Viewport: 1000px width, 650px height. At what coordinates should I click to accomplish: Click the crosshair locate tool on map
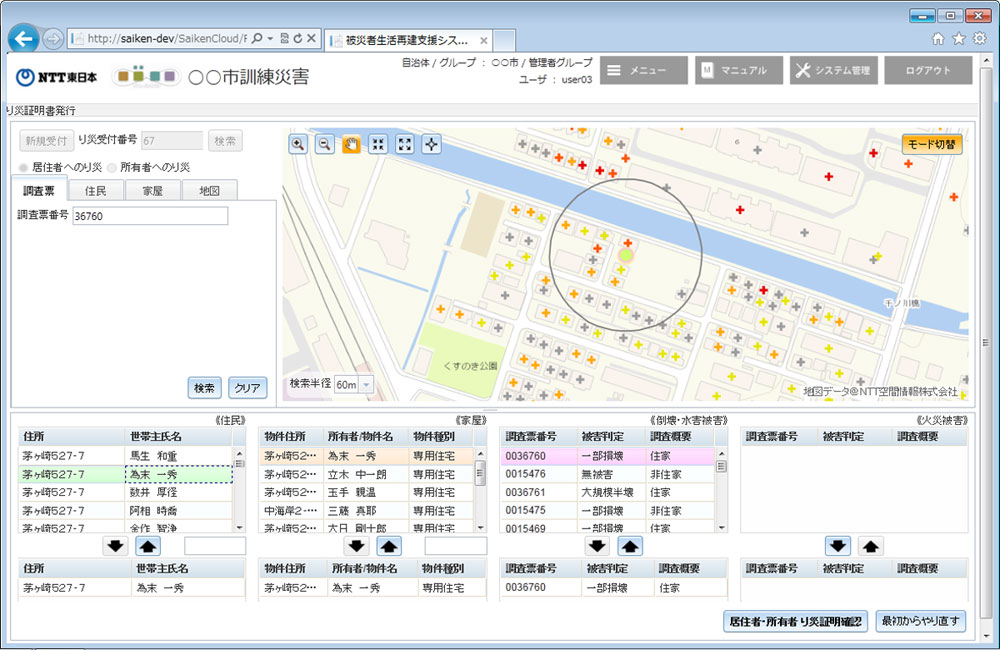point(431,144)
